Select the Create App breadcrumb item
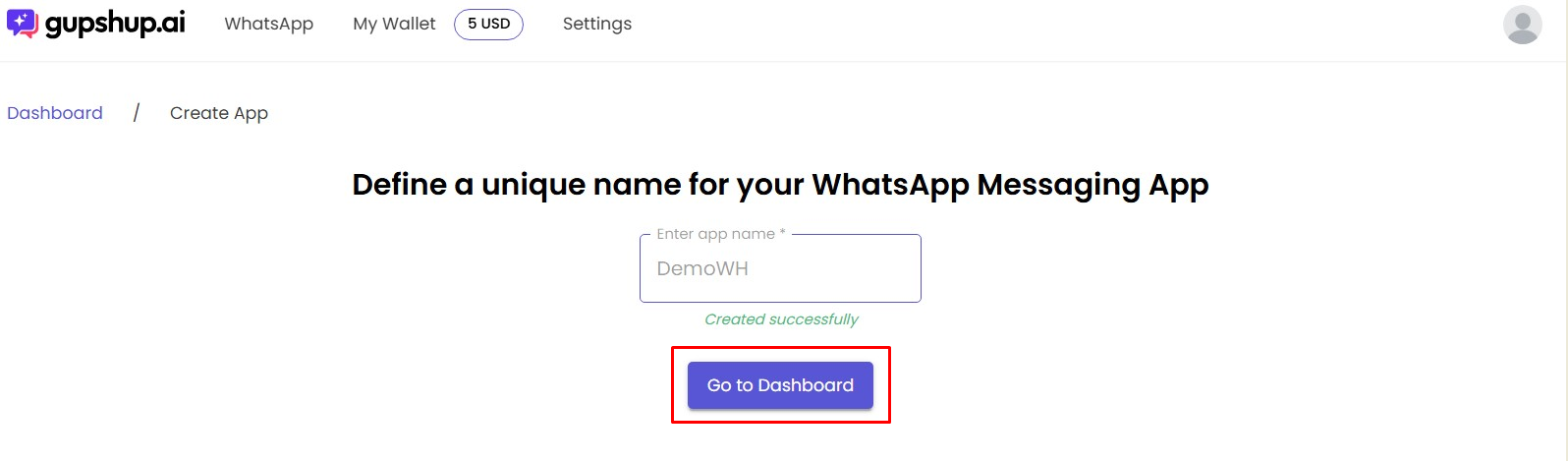Screen dimensions: 1568x461 pyautogui.click(x=219, y=113)
